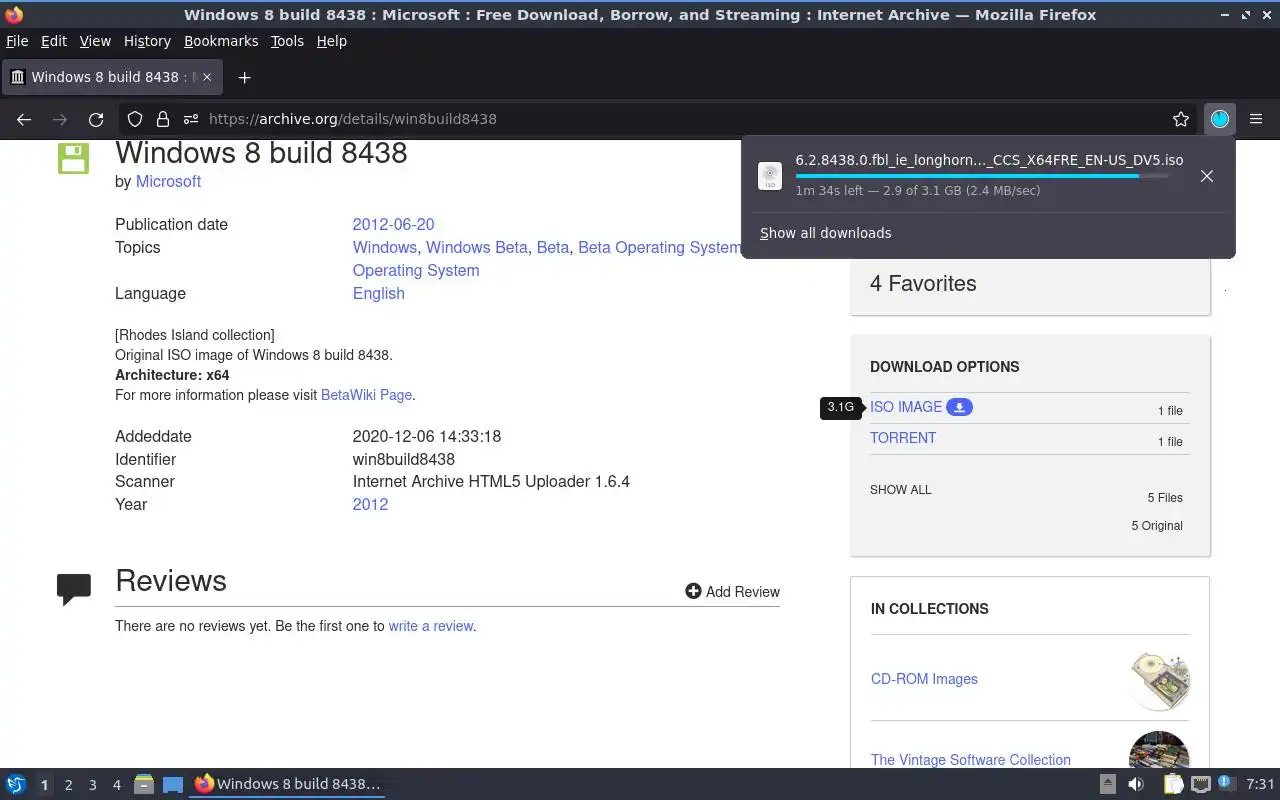Click the English language link
This screenshot has height=800, width=1280.
pos(378,293)
